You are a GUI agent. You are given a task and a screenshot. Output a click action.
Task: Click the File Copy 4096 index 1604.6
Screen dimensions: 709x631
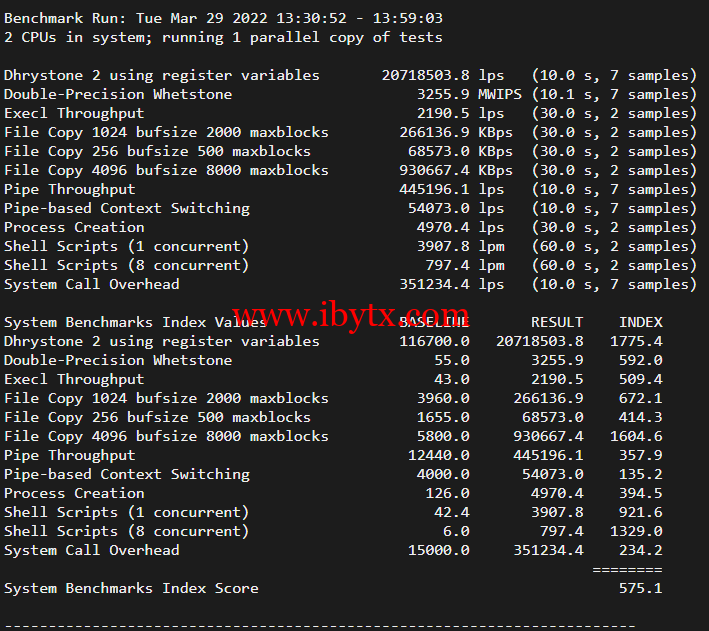point(636,436)
